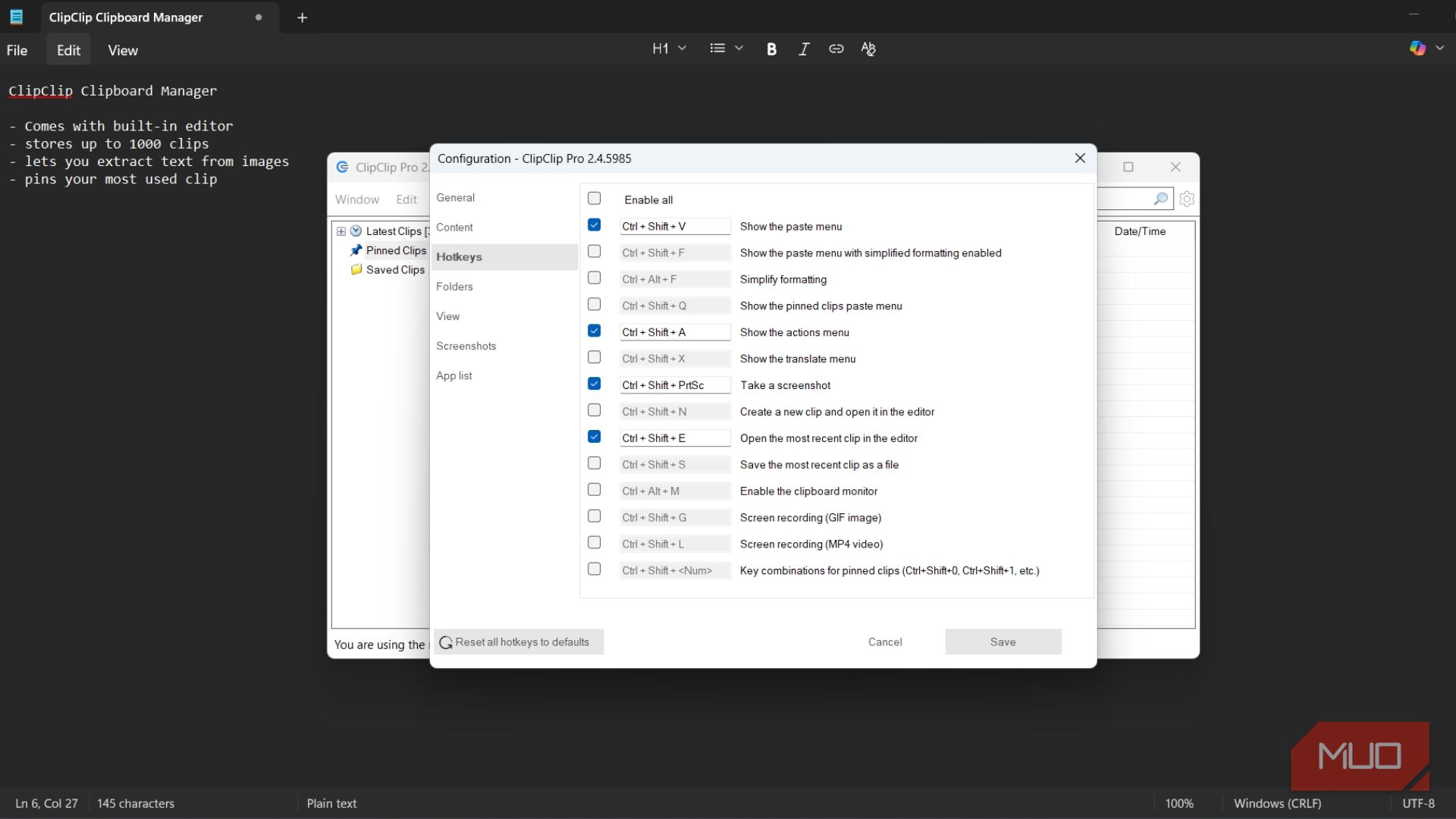Open the Windows (CRLF) line ending selector
The width and height of the screenshot is (1456, 819).
coord(1277,803)
